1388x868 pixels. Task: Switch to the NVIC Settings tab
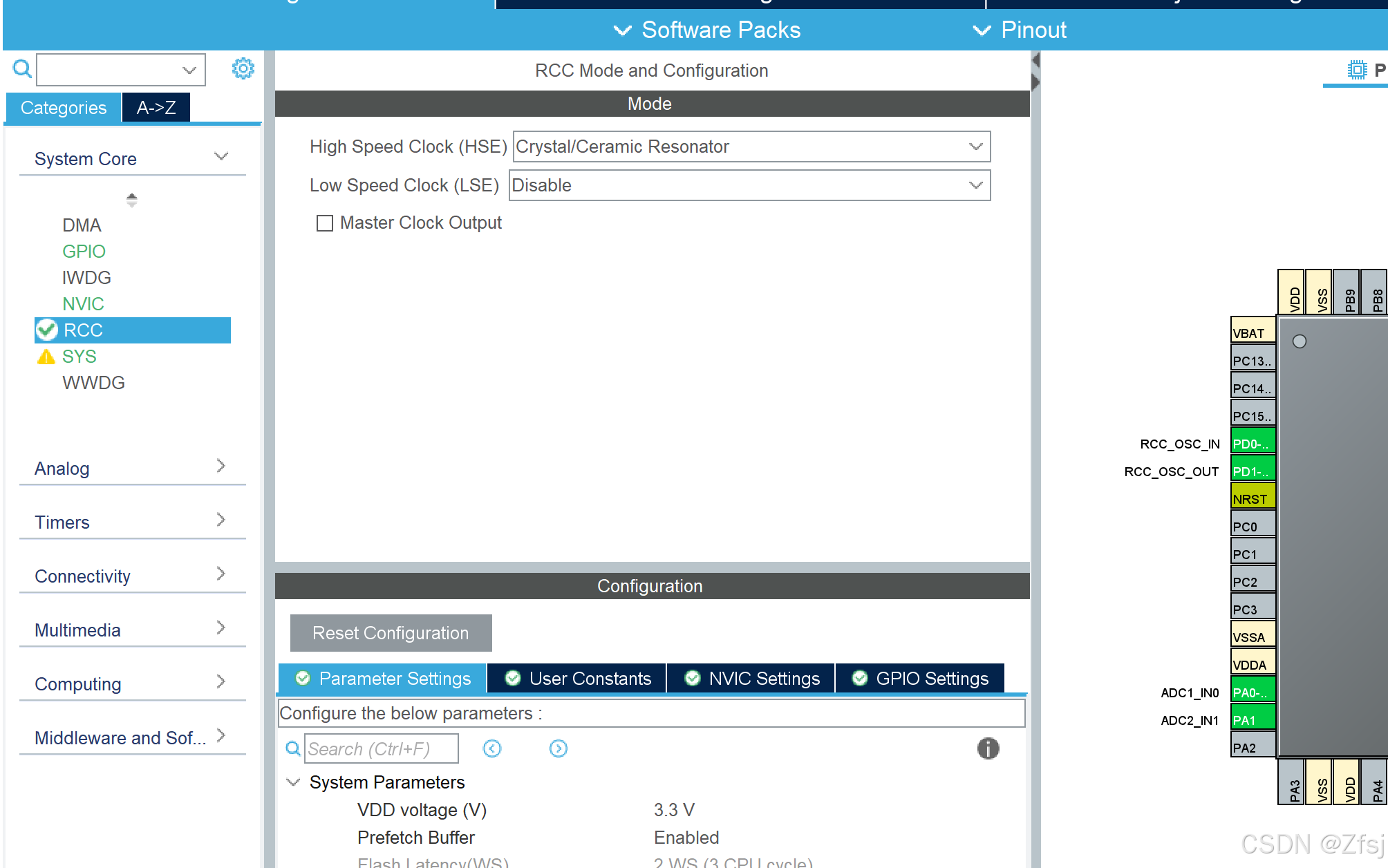click(752, 679)
